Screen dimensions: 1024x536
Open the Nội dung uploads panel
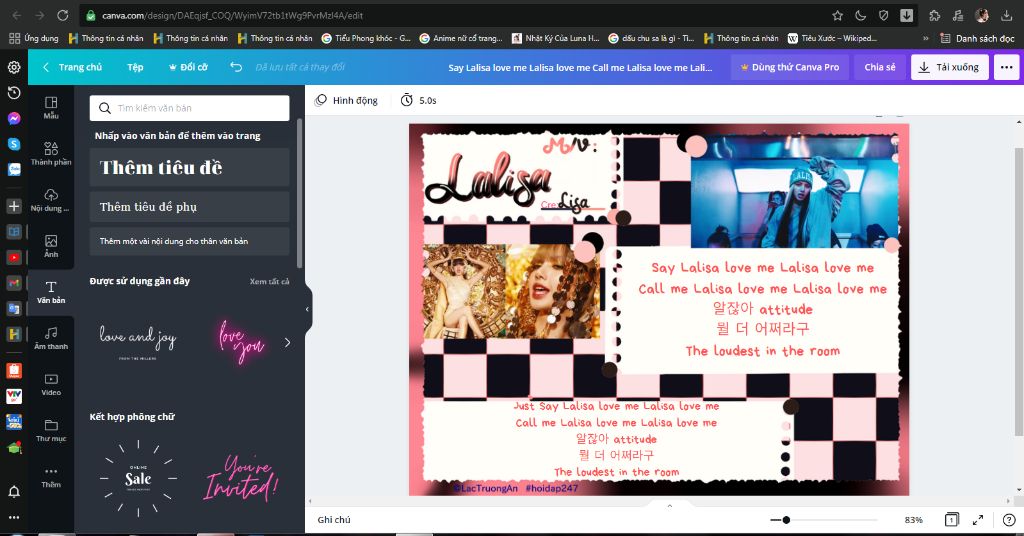coord(51,200)
